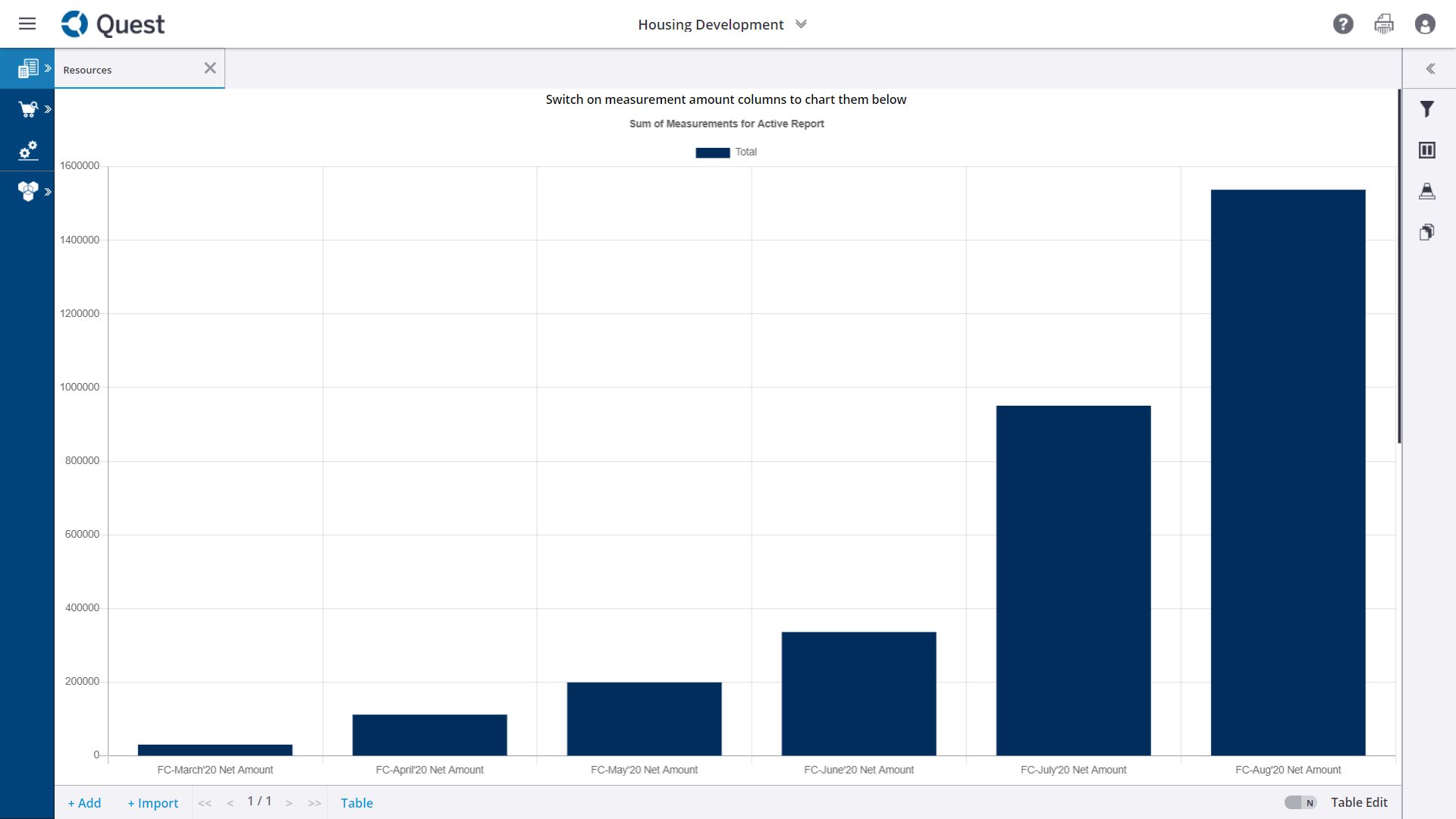
Task: Switch to the Resources tab
Action: pos(87,69)
